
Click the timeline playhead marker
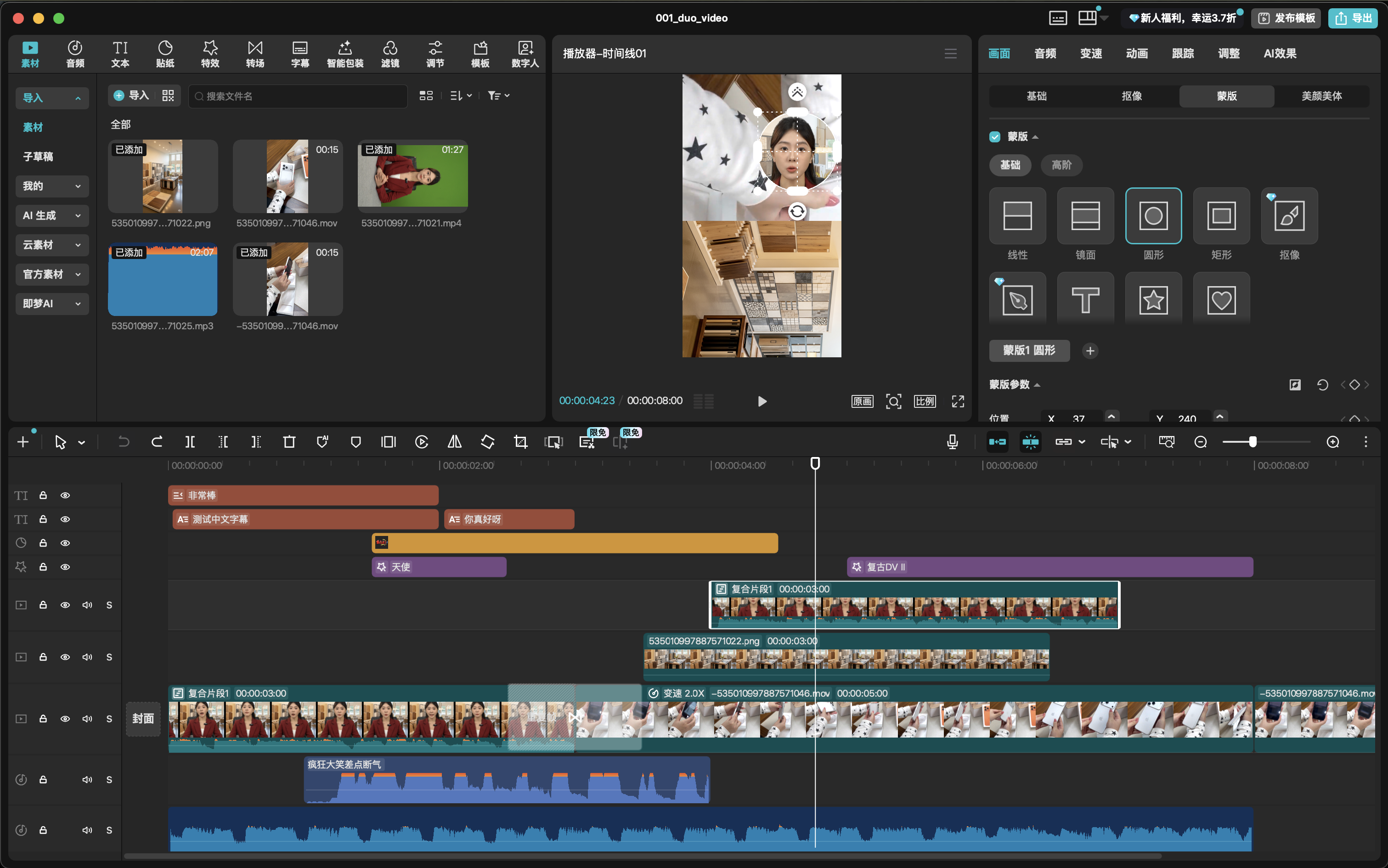[815, 463]
